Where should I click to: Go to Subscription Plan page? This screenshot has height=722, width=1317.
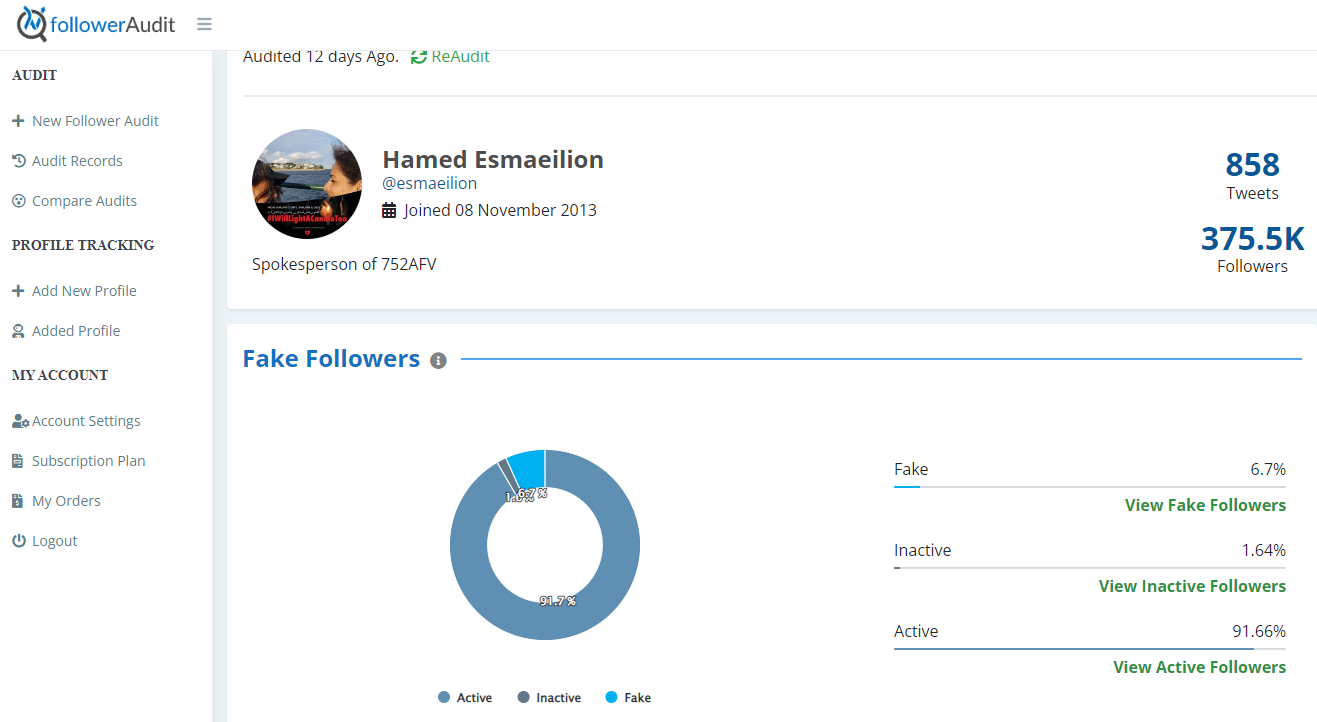(88, 461)
